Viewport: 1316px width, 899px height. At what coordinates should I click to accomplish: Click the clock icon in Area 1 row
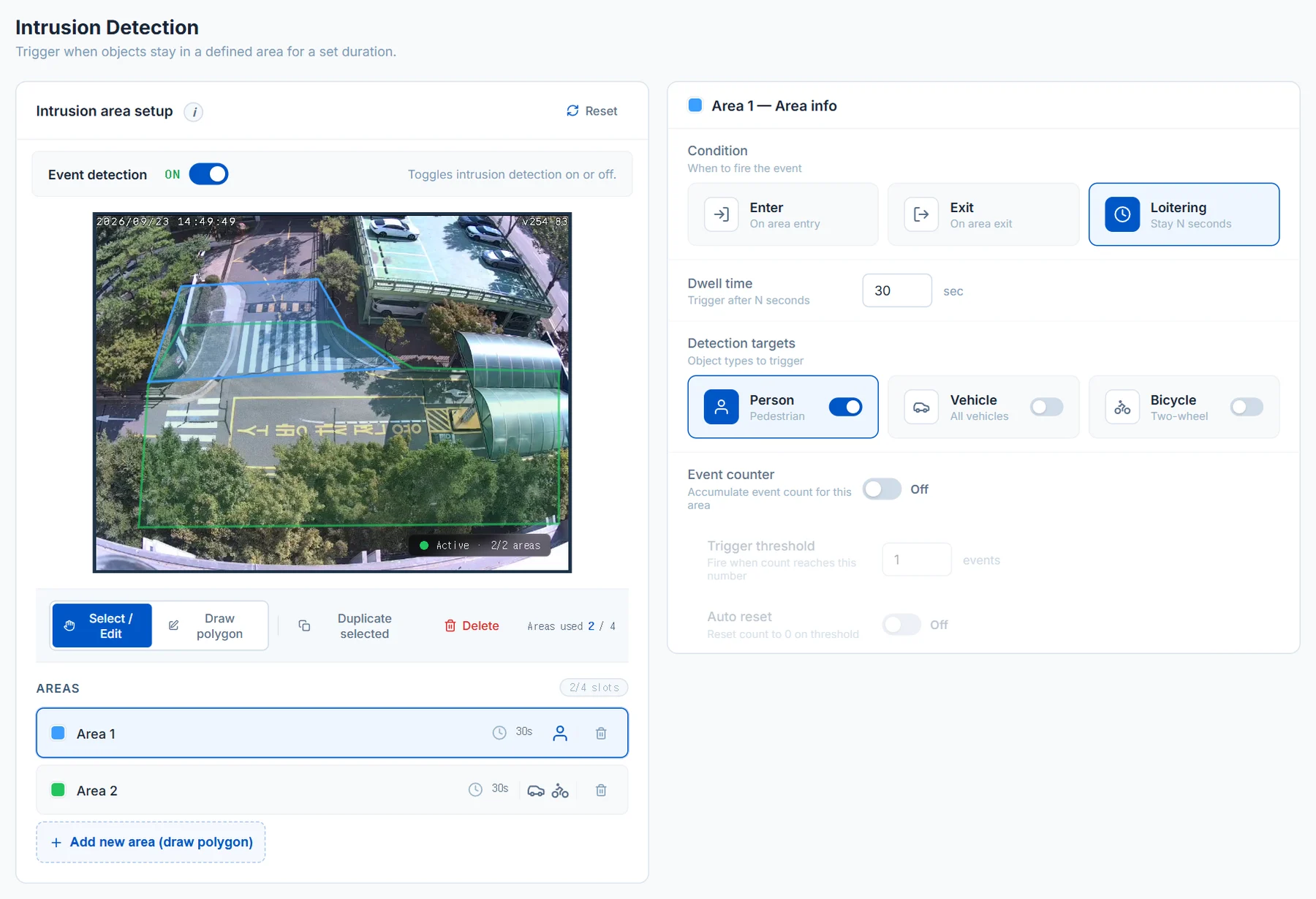point(499,732)
